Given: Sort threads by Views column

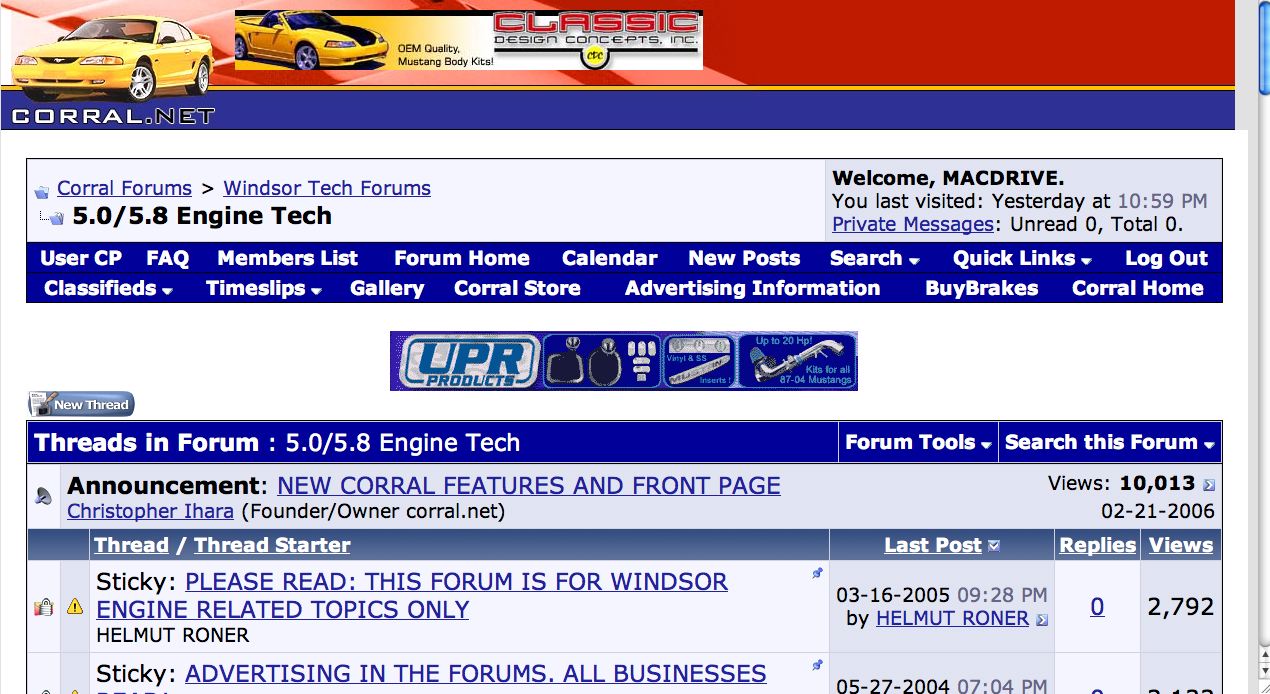Looking at the screenshot, I should tap(1181, 545).
